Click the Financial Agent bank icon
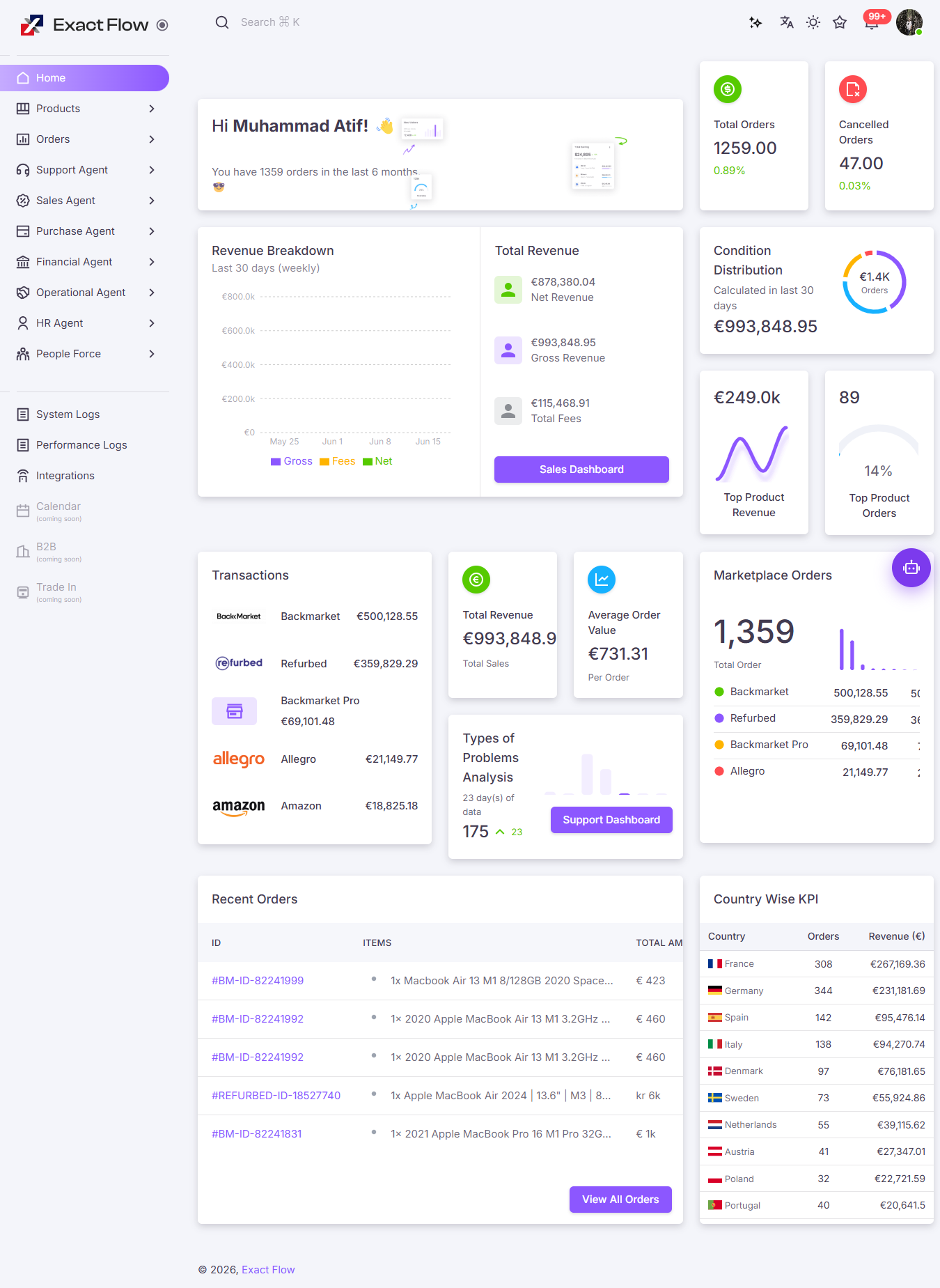 click(23, 262)
